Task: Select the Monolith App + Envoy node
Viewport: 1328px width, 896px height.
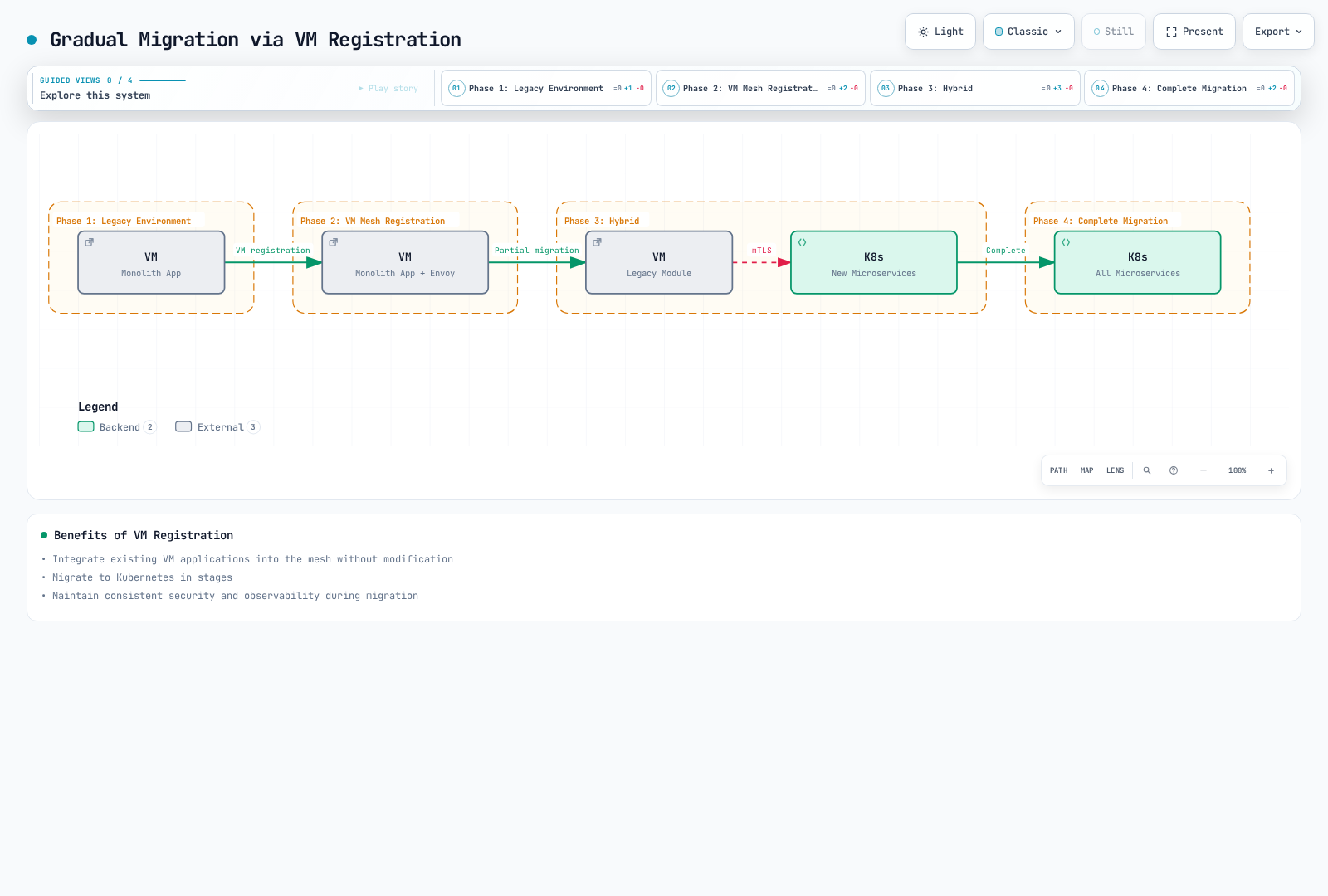Action: (x=405, y=262)
